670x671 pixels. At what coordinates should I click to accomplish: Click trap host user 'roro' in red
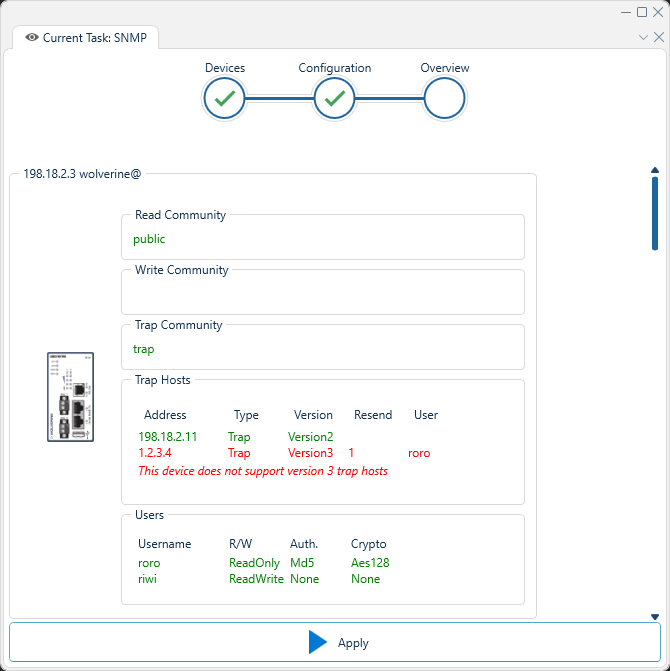point(419,453)
